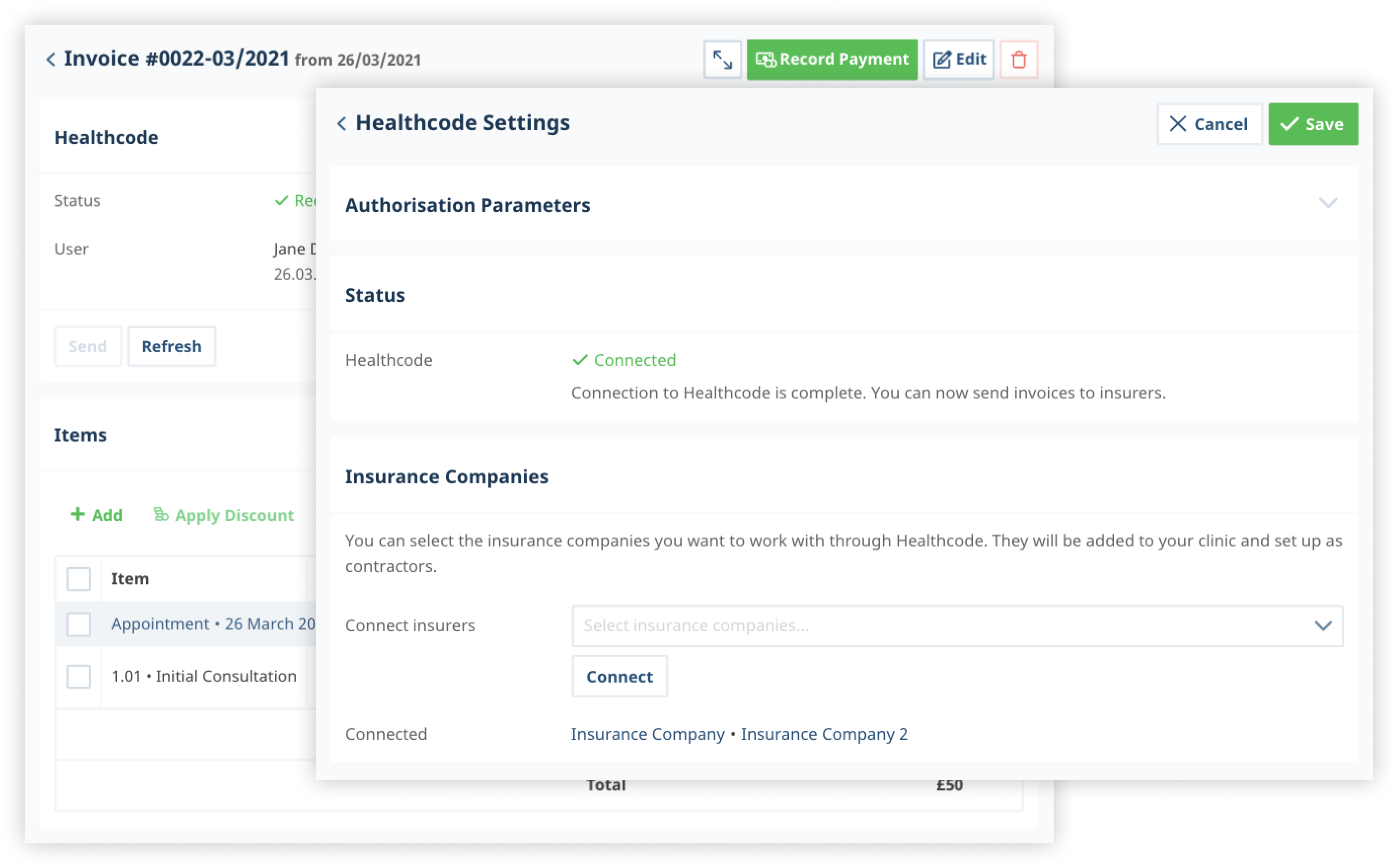This screenshot has height=868, width=1398.
Task: Click the dropdown arrow in Connect insurers
Action: point(1323,626)
